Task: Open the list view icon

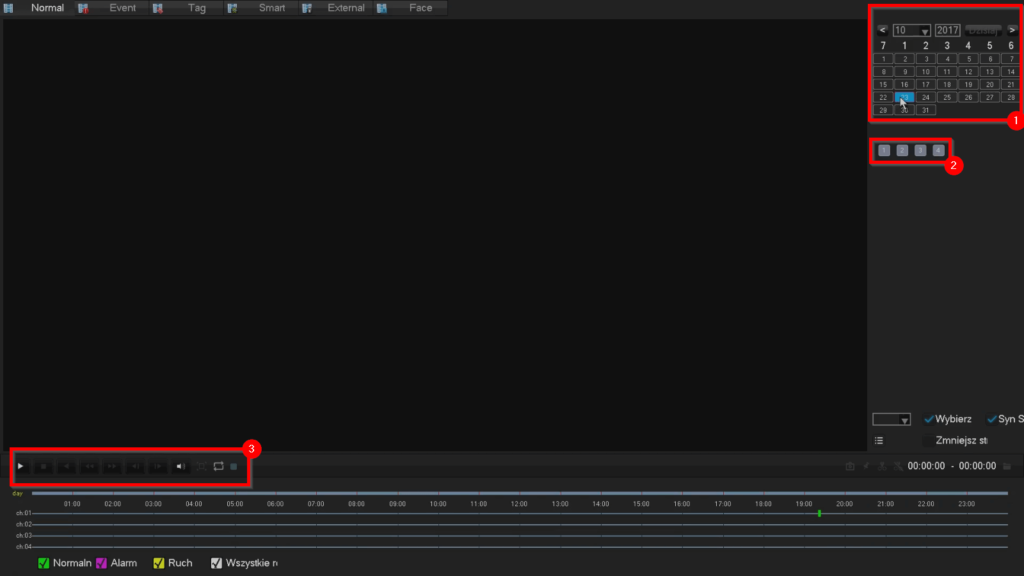Action: (x=878, y=440)
